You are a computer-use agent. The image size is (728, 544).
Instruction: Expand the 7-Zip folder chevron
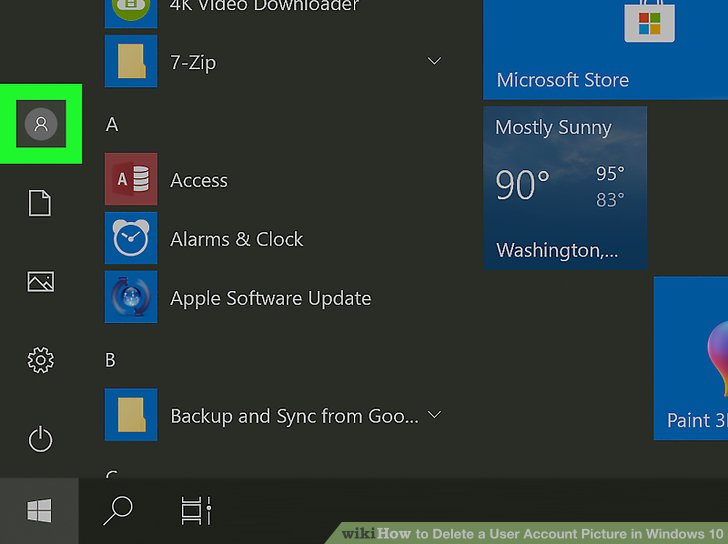click(434, 61)
